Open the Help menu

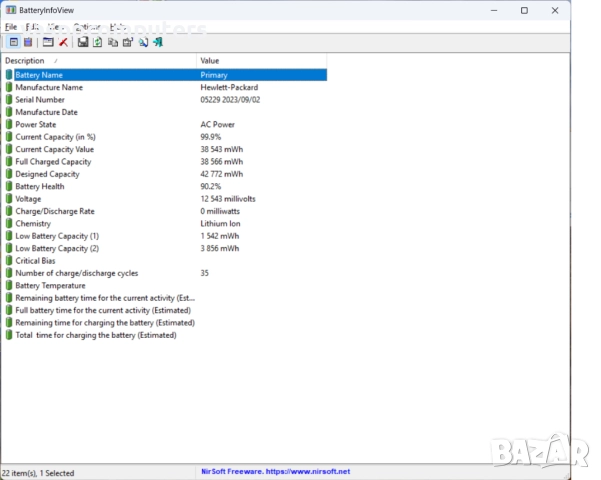click(x=118, y=27)
